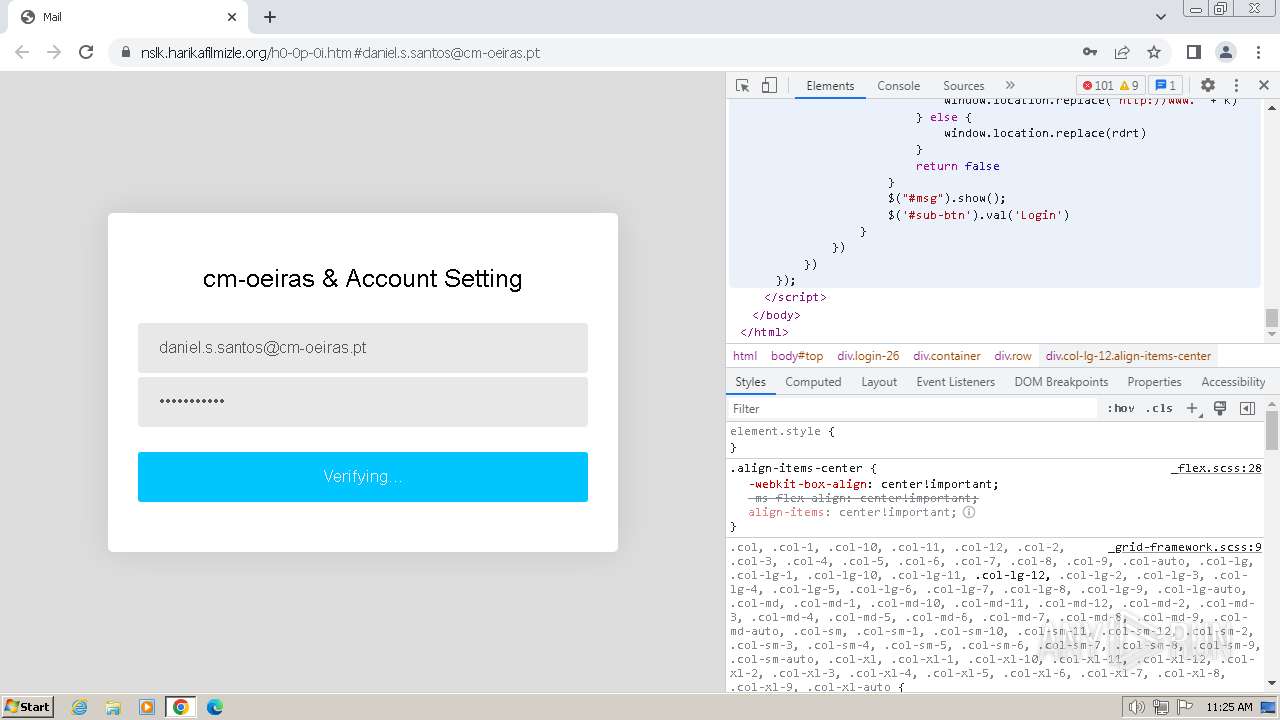
Task: Reload the page with the refresh icon
Action: [x=86, y=52]
